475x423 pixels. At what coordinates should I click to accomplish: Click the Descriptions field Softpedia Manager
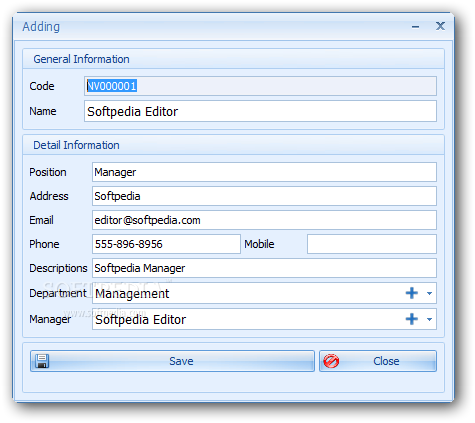click(264, 268)
